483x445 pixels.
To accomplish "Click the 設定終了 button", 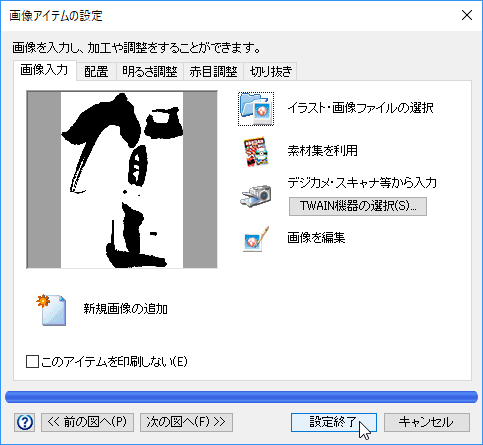I will point(334,422).
